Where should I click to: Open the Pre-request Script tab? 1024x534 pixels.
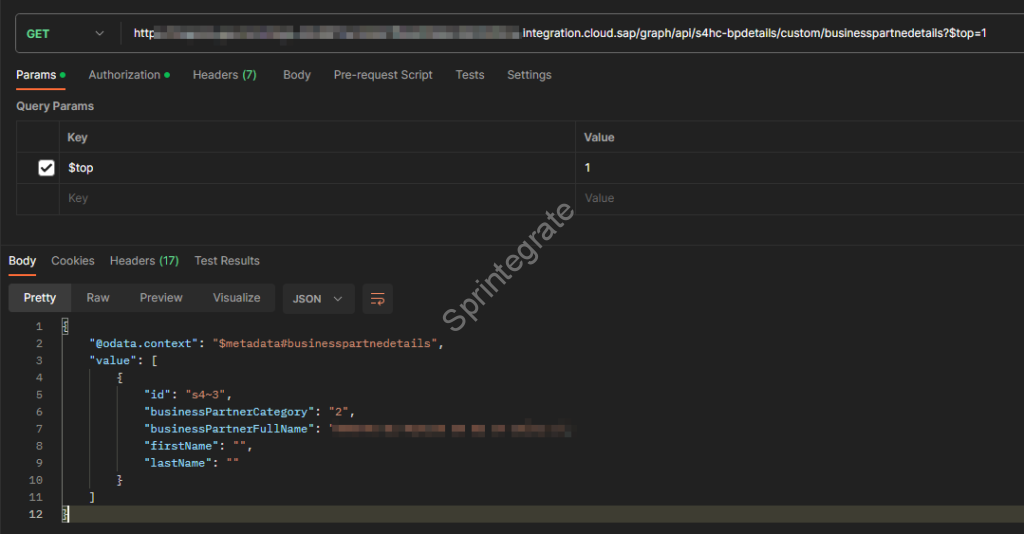click(x=383, y=75)
